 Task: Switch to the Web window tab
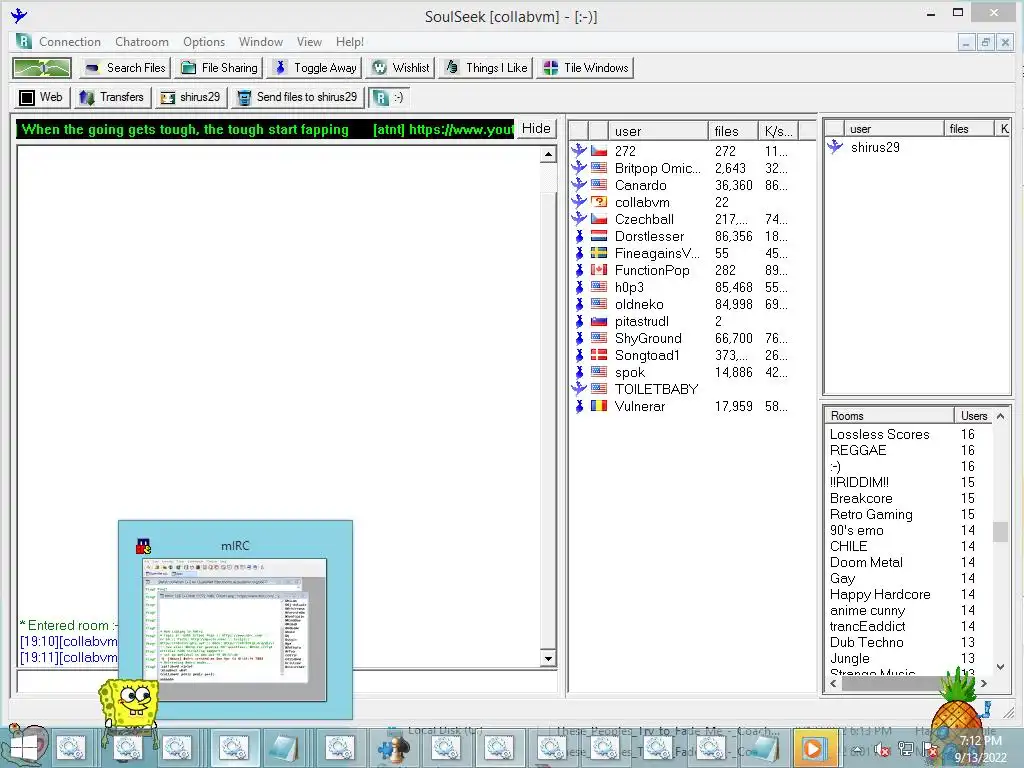pyautogui.click(x=41, y=97)
